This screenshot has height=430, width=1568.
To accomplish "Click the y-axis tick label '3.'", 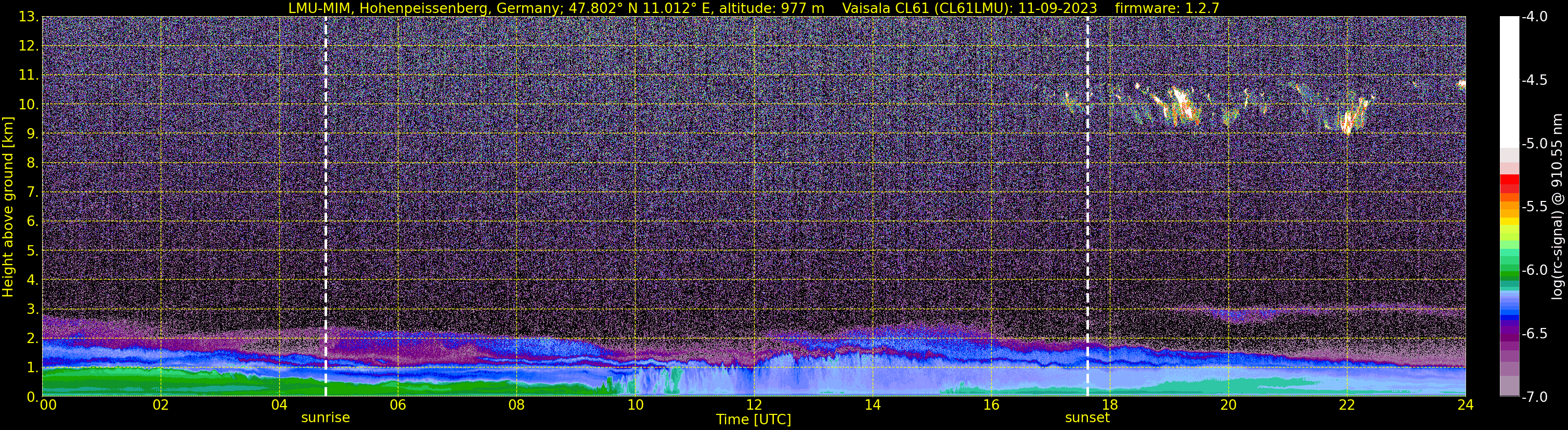I will point(33,309).
